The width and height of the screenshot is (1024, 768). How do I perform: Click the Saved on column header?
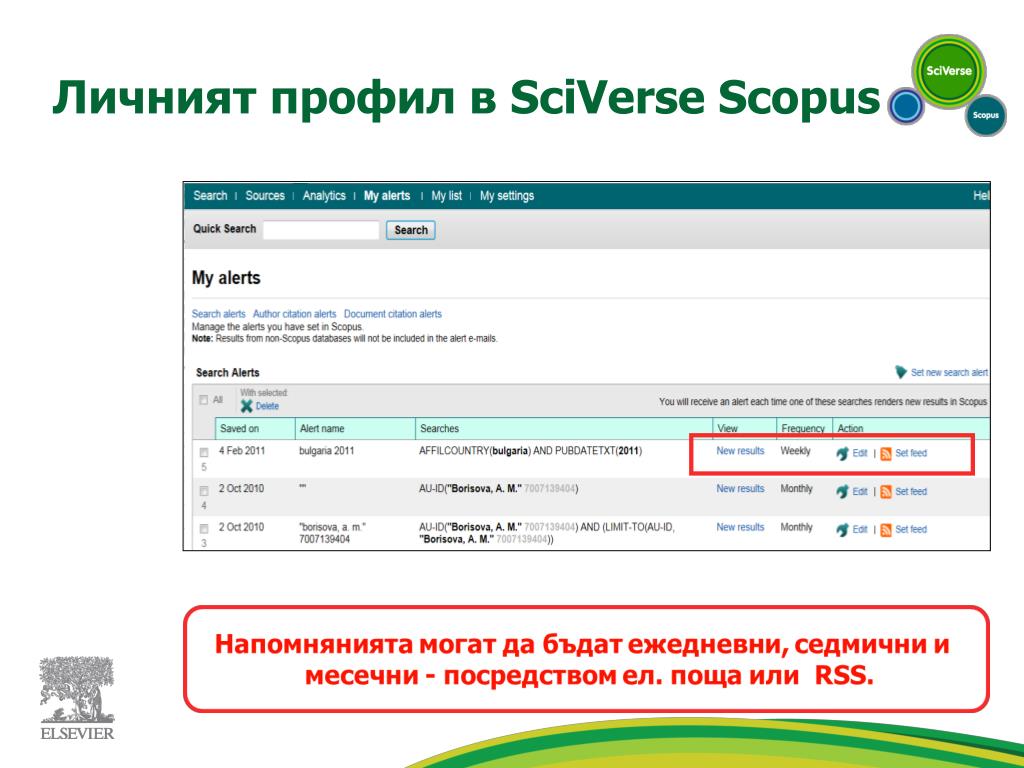255,428
